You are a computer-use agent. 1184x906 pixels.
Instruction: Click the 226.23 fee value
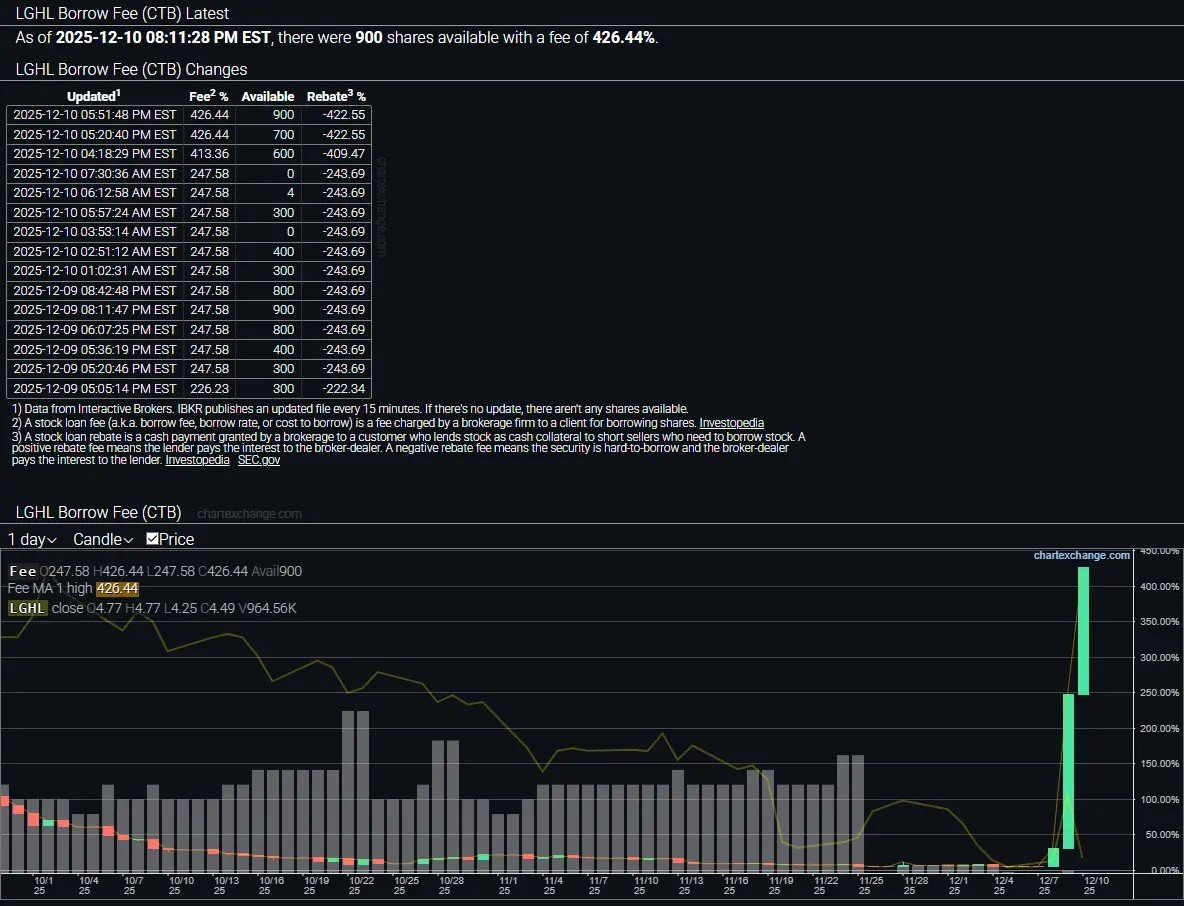click(x=209, y=388)
